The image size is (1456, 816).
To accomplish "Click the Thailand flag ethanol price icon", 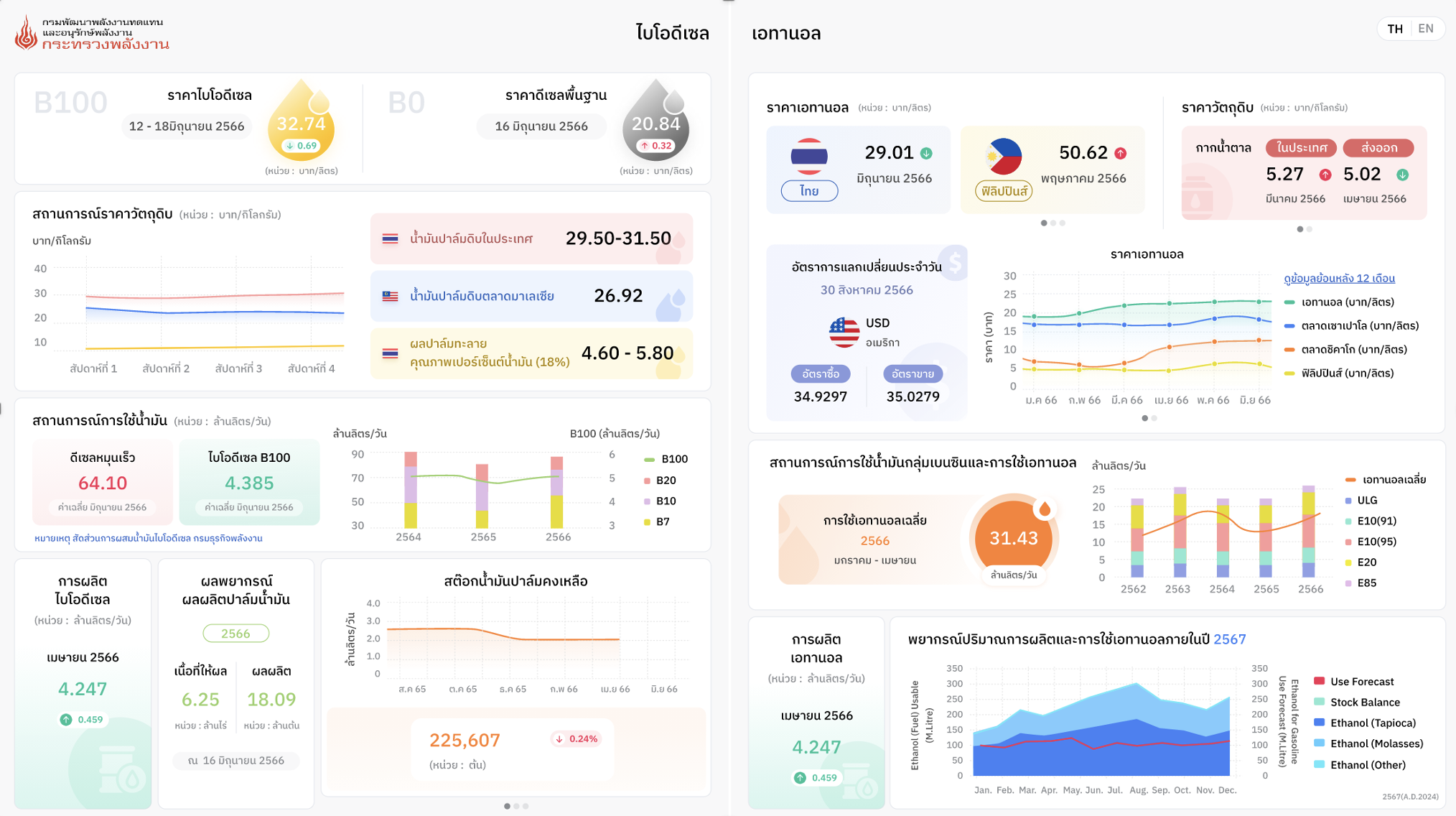I will pos(809,156).
